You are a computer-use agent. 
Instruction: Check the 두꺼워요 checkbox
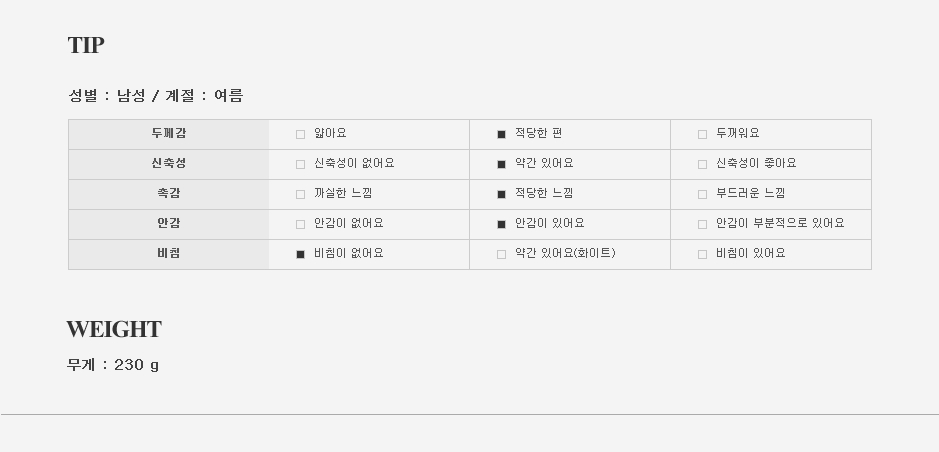[702, 134]
